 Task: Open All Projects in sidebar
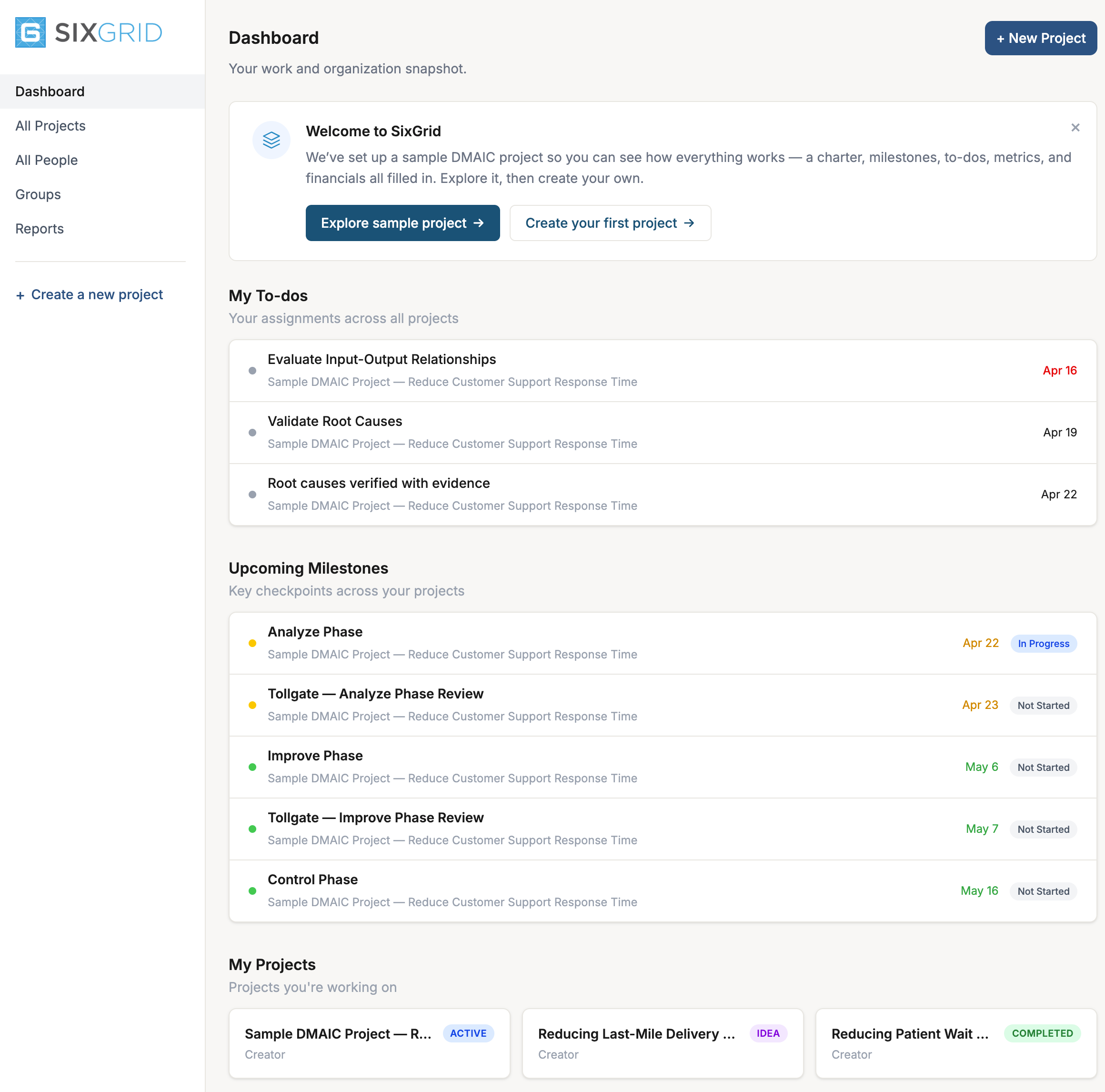pos(50,126)
